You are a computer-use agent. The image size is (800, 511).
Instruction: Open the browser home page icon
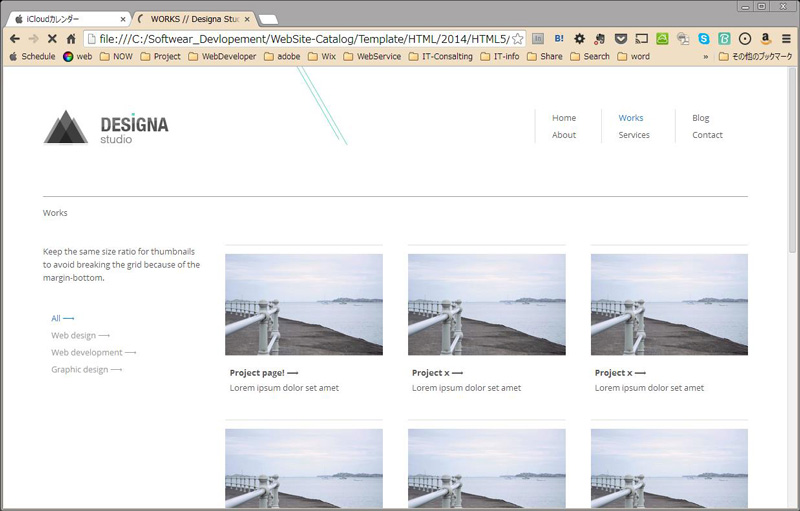coord(71,39)
